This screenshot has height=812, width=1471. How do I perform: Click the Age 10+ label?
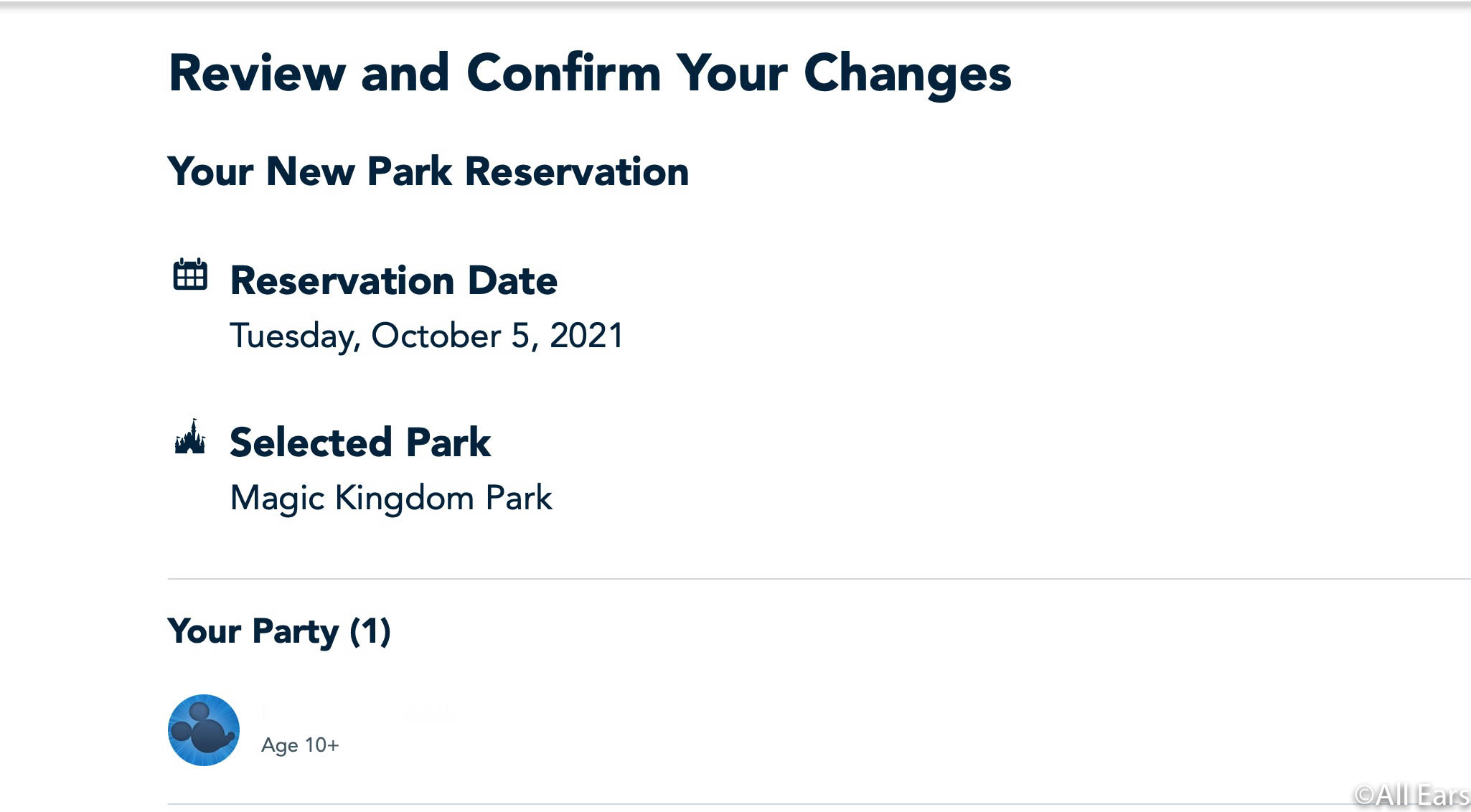(300, 745)
